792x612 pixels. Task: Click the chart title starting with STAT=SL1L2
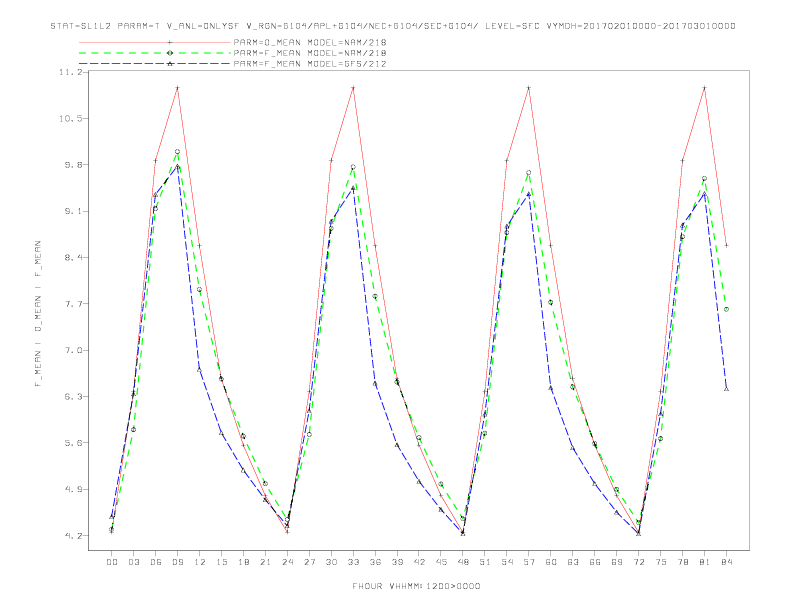click(392, 26)
